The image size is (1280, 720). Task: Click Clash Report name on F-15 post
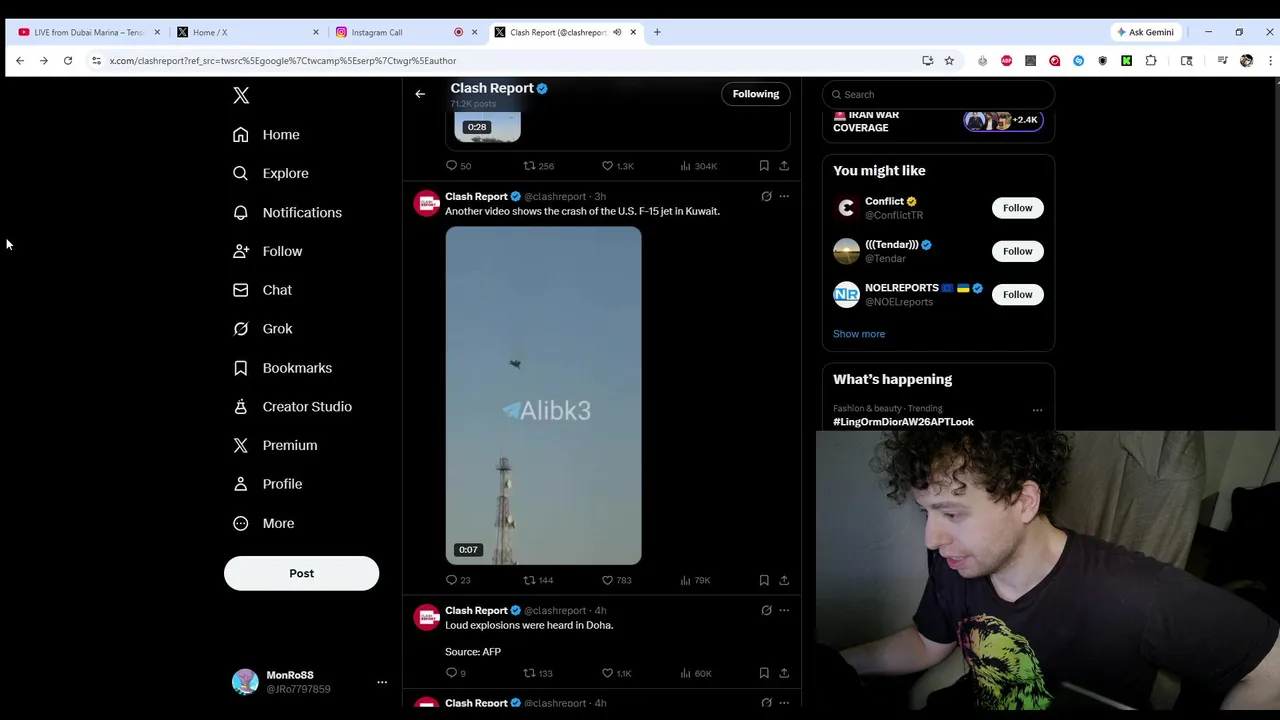pyautogui.click(x=476, y=196)
